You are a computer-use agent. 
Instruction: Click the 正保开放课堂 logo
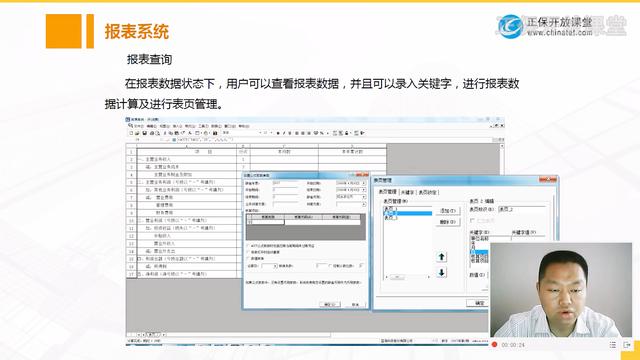click(544, 27)
